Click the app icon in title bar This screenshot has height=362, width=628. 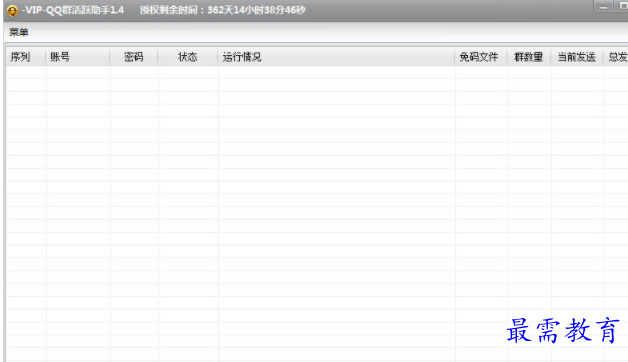click(x=12, y=10)
